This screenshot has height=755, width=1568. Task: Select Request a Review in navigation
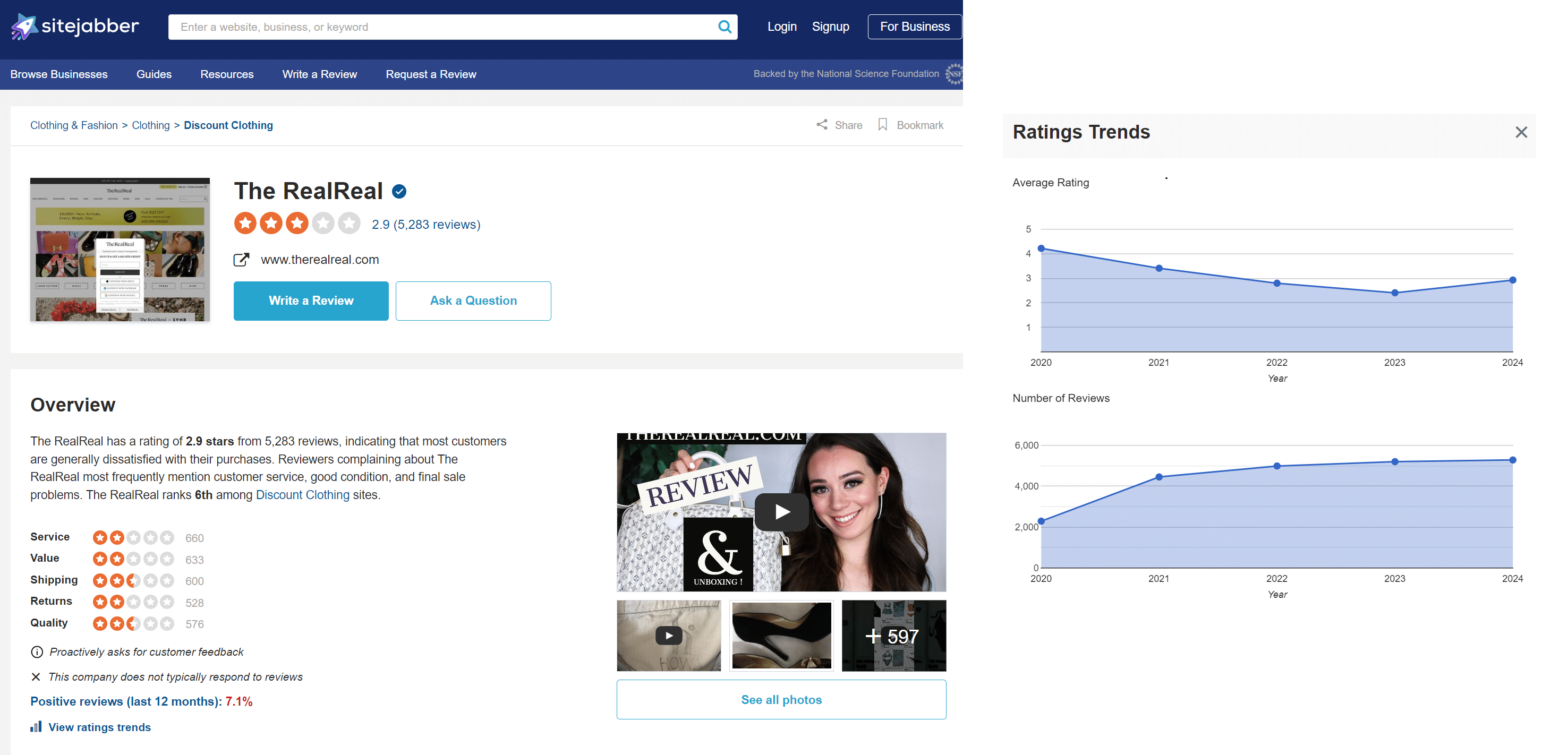pyautogui.click(x=431, y=74)
